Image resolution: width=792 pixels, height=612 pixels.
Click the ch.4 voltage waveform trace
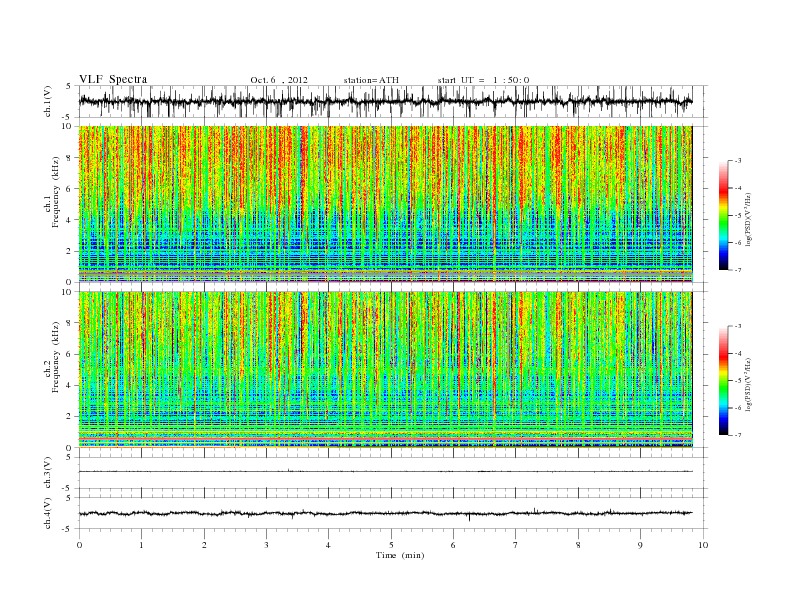pyautogui.click(x=386, y=513)
